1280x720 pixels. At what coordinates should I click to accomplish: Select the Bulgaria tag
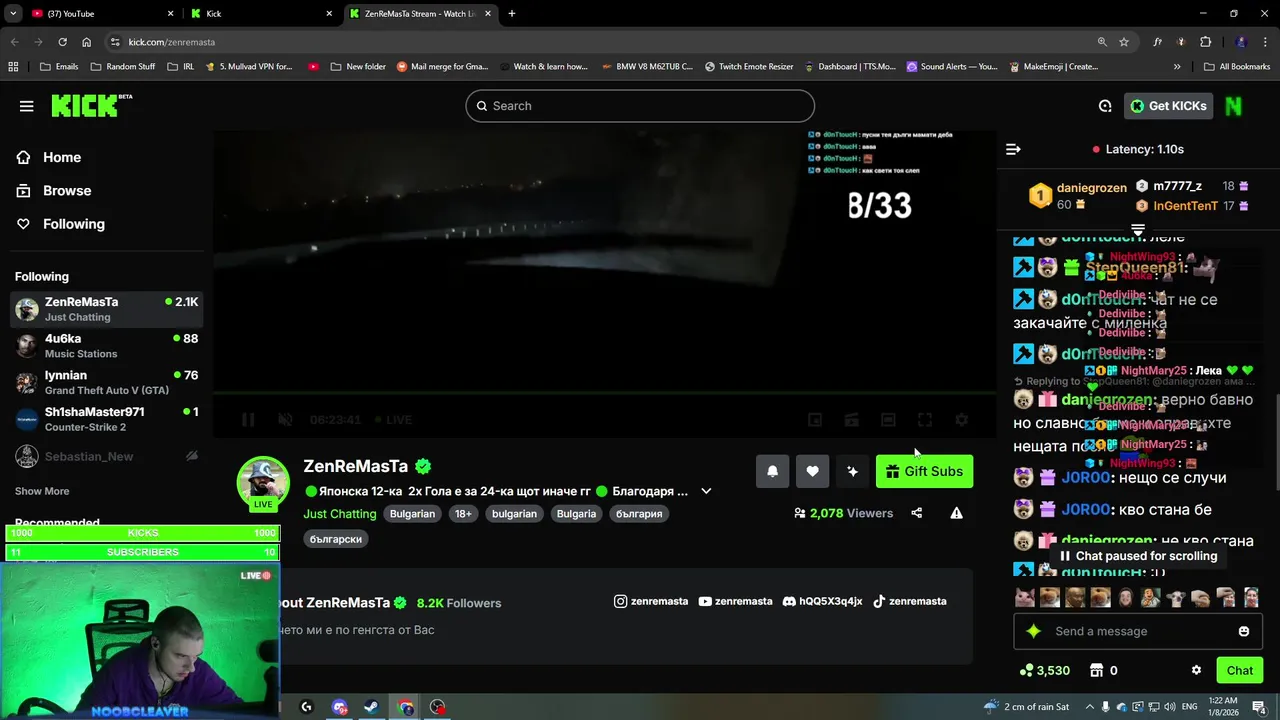[576, 513]
